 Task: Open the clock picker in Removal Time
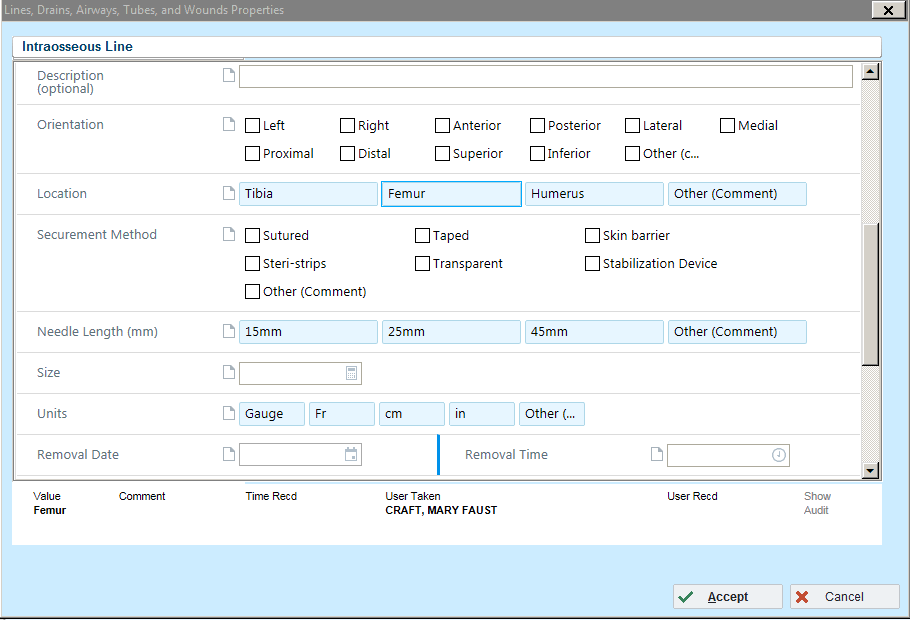tap(779, 455)
